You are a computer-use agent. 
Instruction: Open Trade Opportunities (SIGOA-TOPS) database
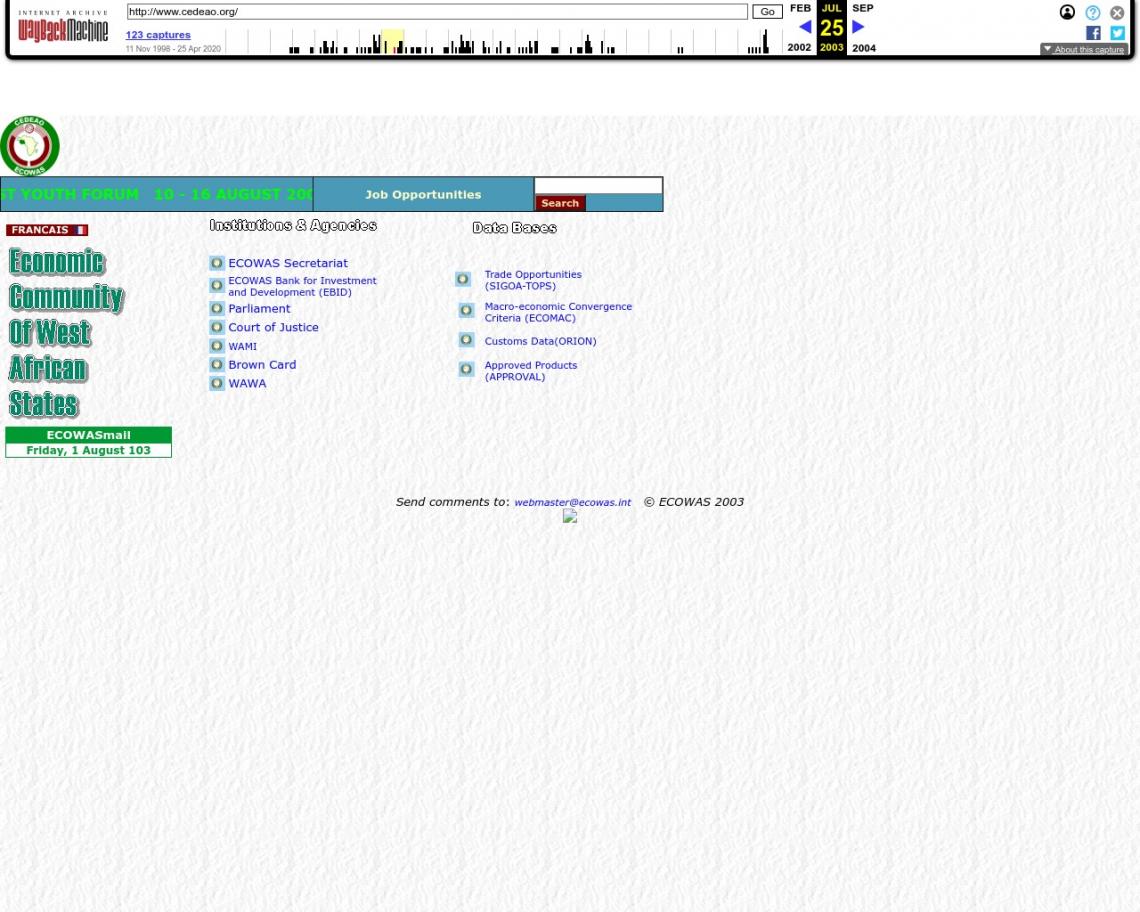point(533,280)
